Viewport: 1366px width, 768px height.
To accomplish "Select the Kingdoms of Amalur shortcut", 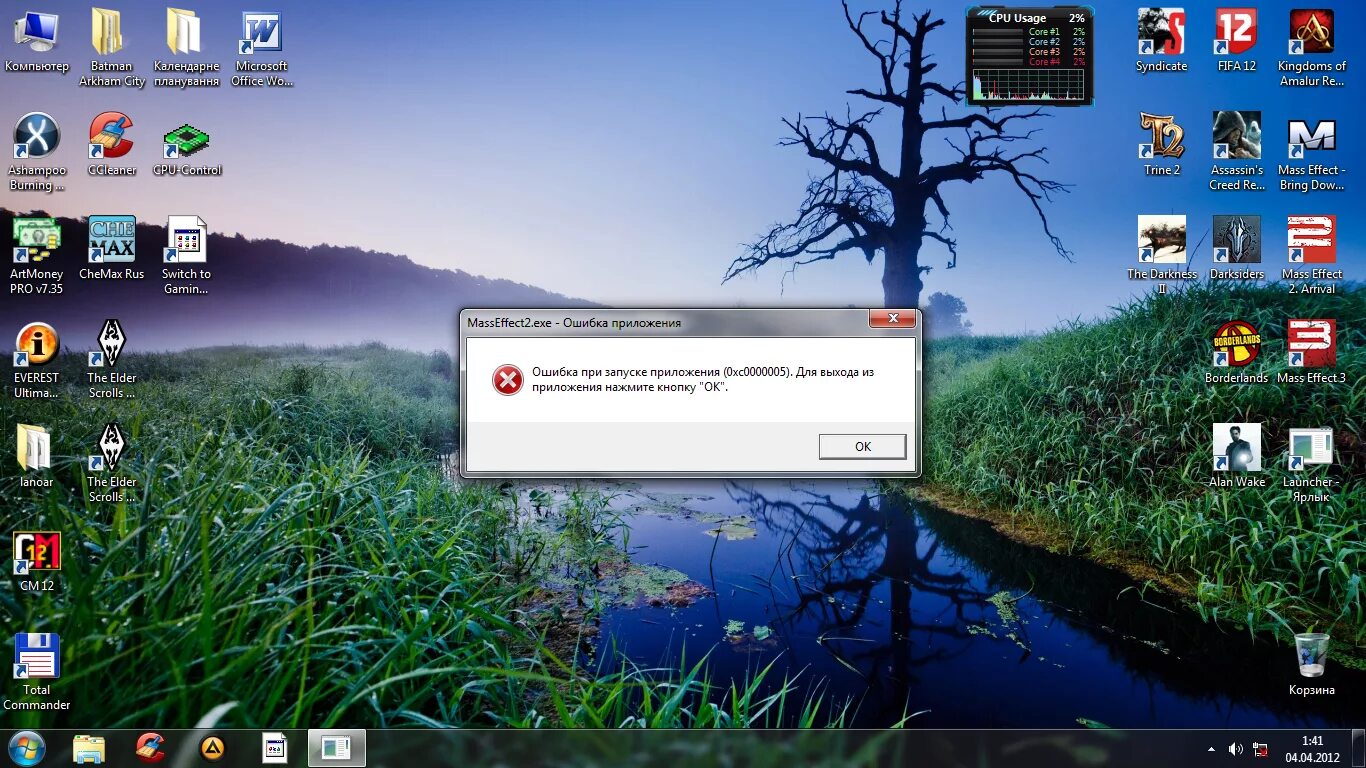I will pyautogui.click(x=1312, y=48).
